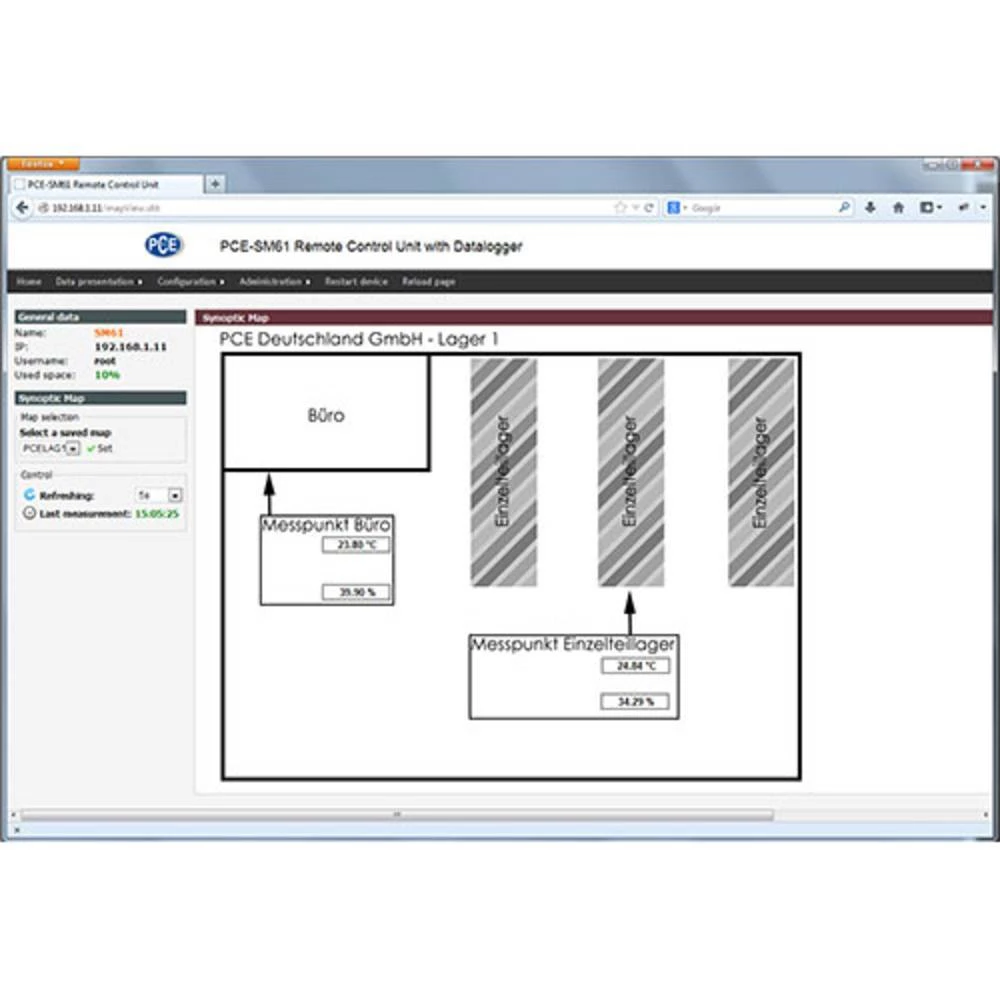Click the browser back arrow button
1000x1000 pixels.
tap(23, 208)
